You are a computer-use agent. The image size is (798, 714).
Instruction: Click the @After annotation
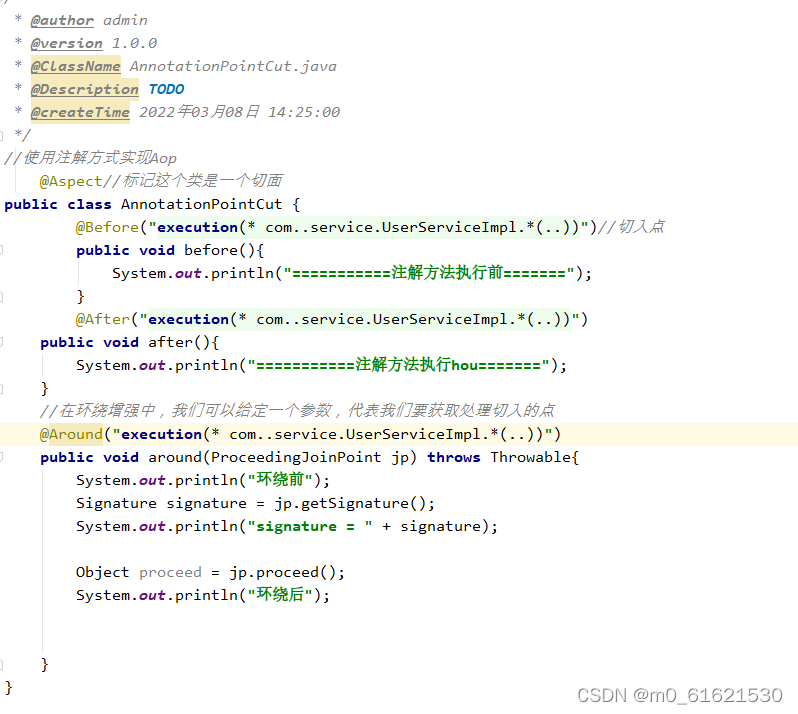102,319
